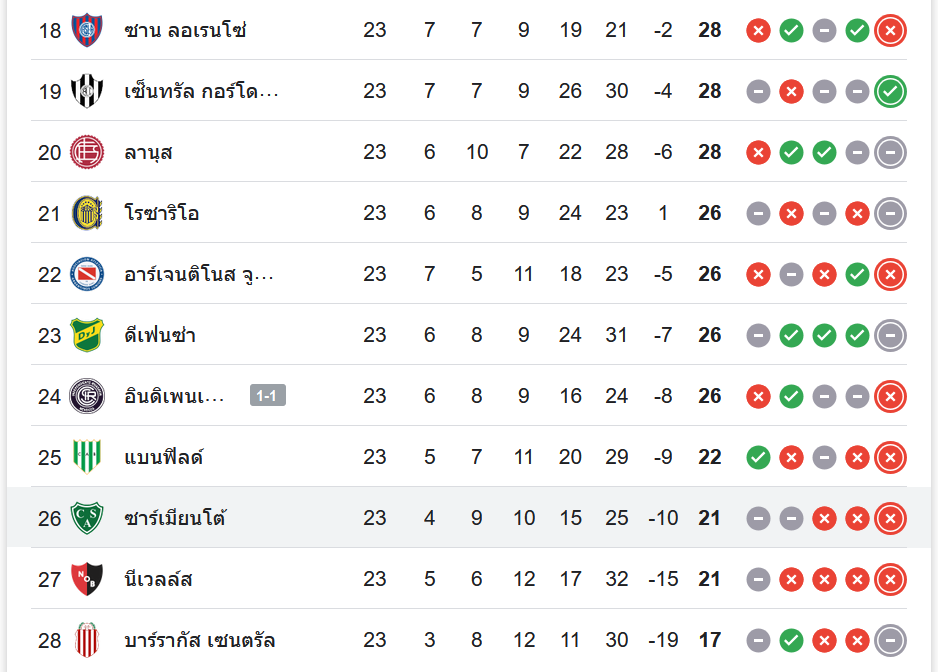This screenshot has width=938, height=672.
Task: Click Banfield's green win form icon
Action: (758, 457)
